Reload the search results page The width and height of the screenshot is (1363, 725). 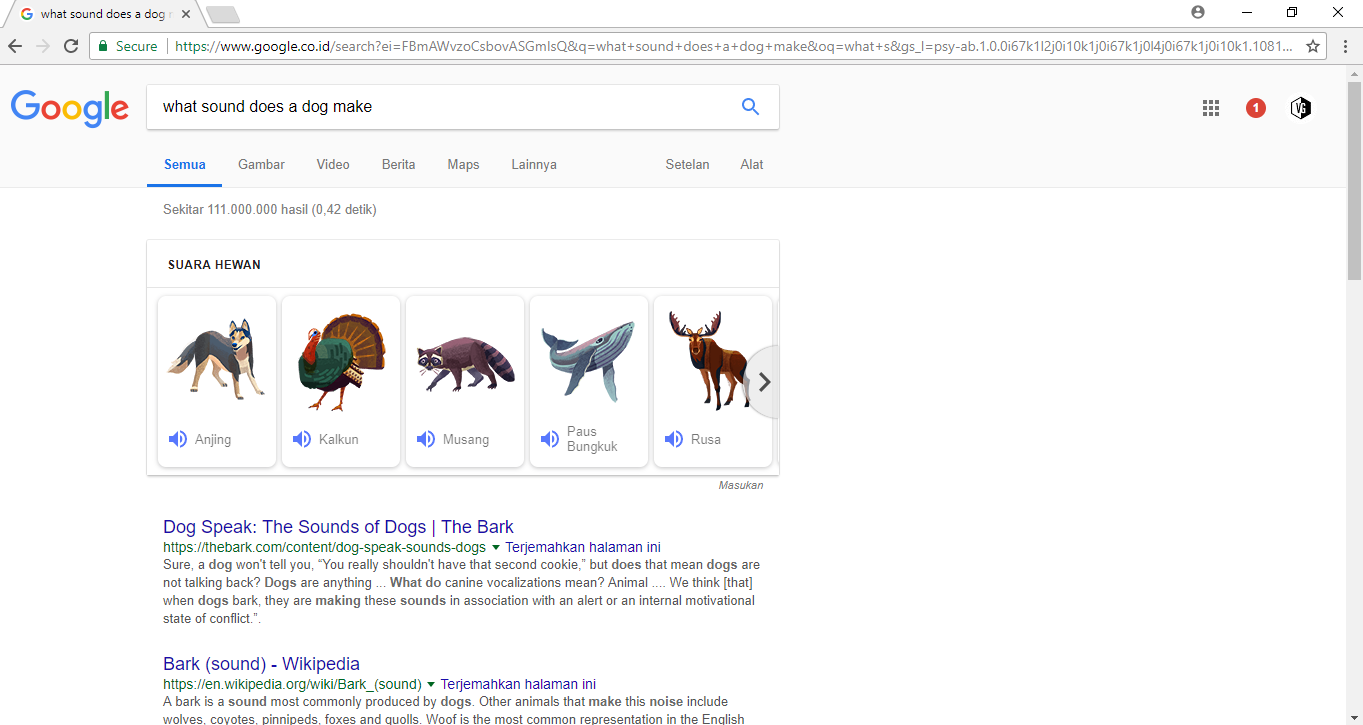[70, 46]
